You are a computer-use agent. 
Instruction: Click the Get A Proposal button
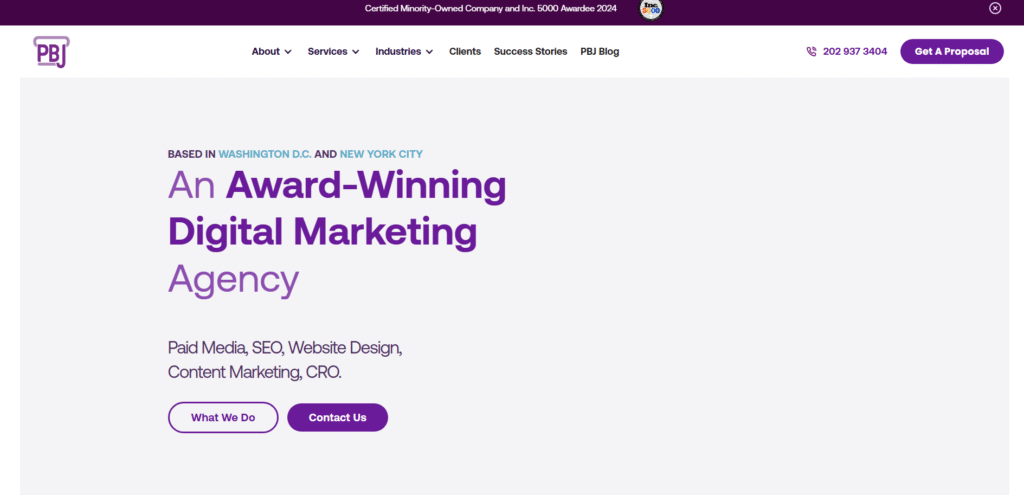point(952,52)
